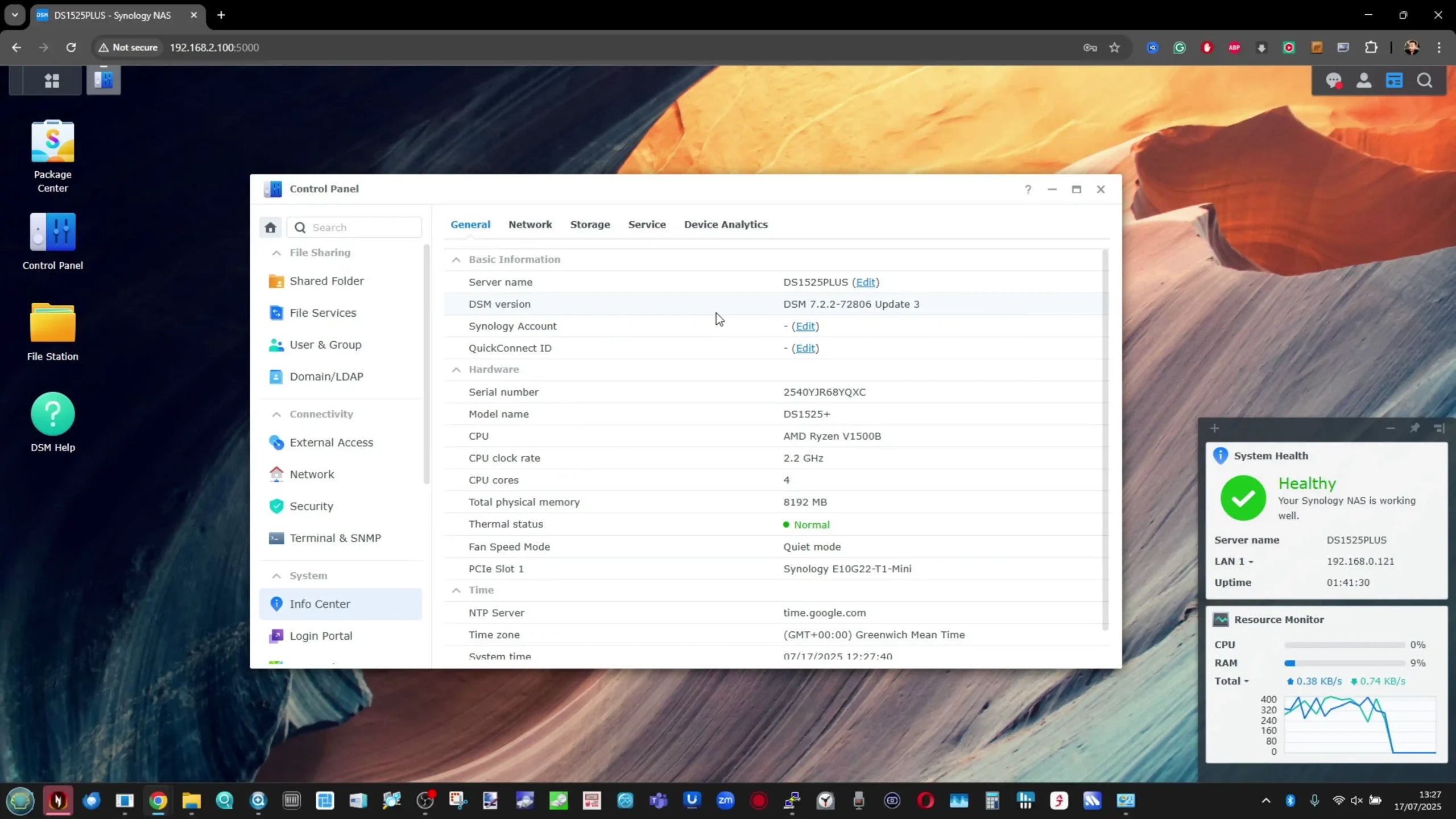1456x819 pixels.
Task: Open Chrome tab search dropdown
Action: tap(15, 15)
